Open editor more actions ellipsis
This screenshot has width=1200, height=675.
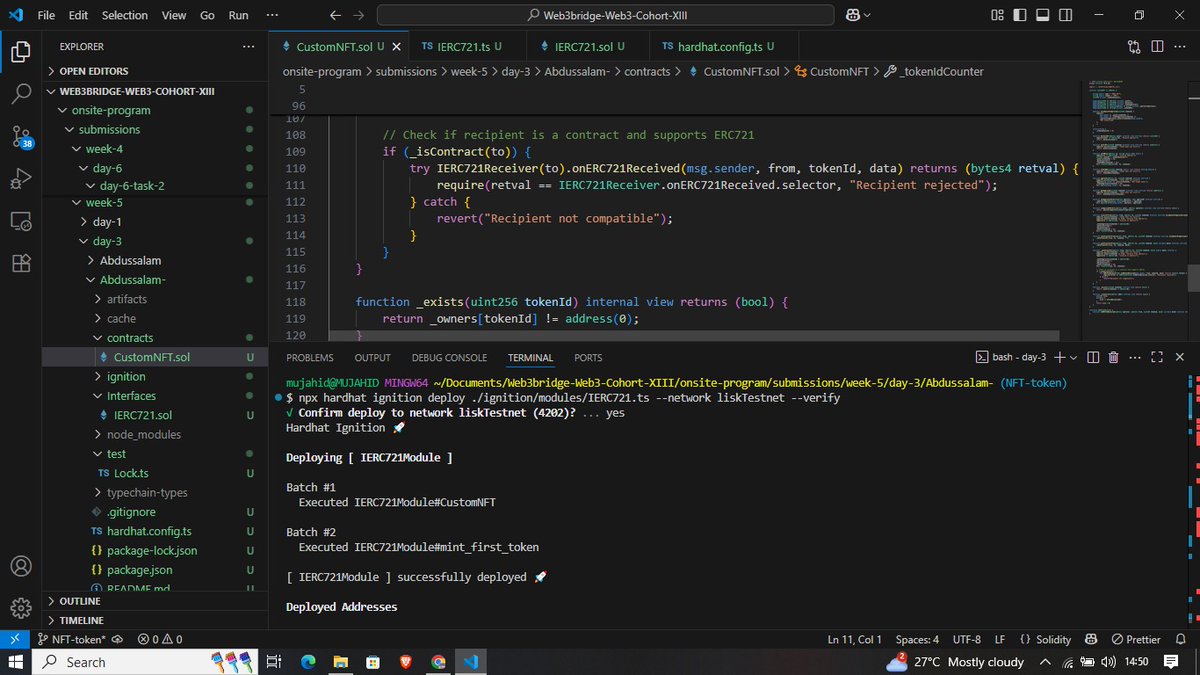pos(1181,46)
